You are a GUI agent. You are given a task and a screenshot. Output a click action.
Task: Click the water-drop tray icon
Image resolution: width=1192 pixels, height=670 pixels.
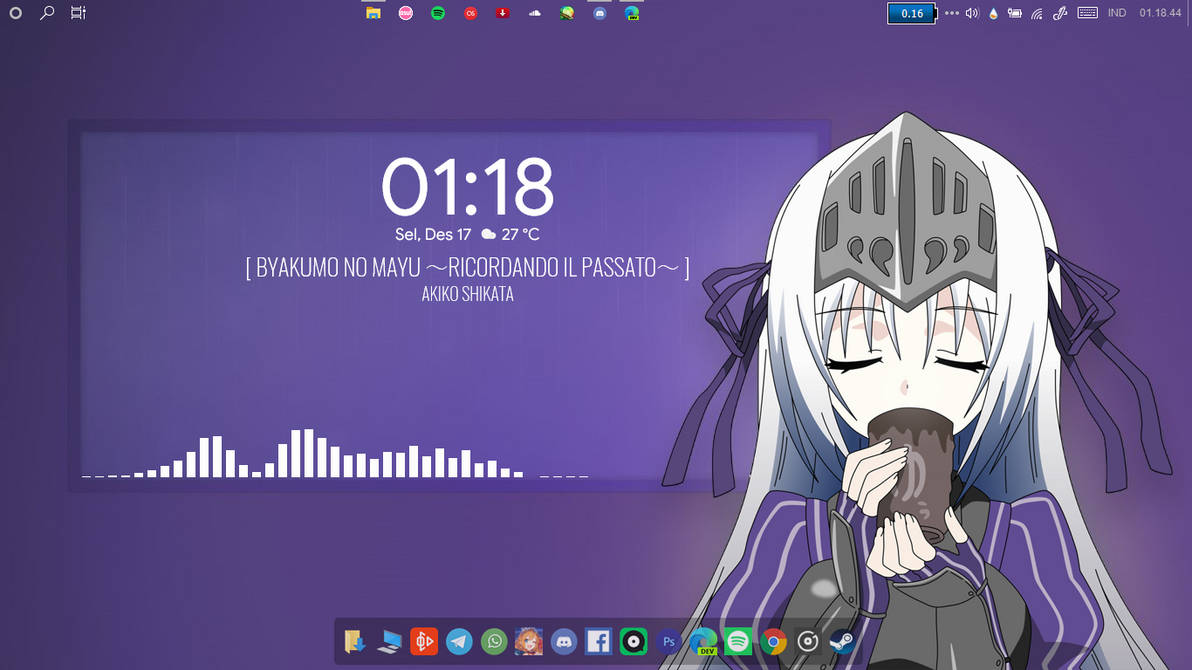pos(994,13)
